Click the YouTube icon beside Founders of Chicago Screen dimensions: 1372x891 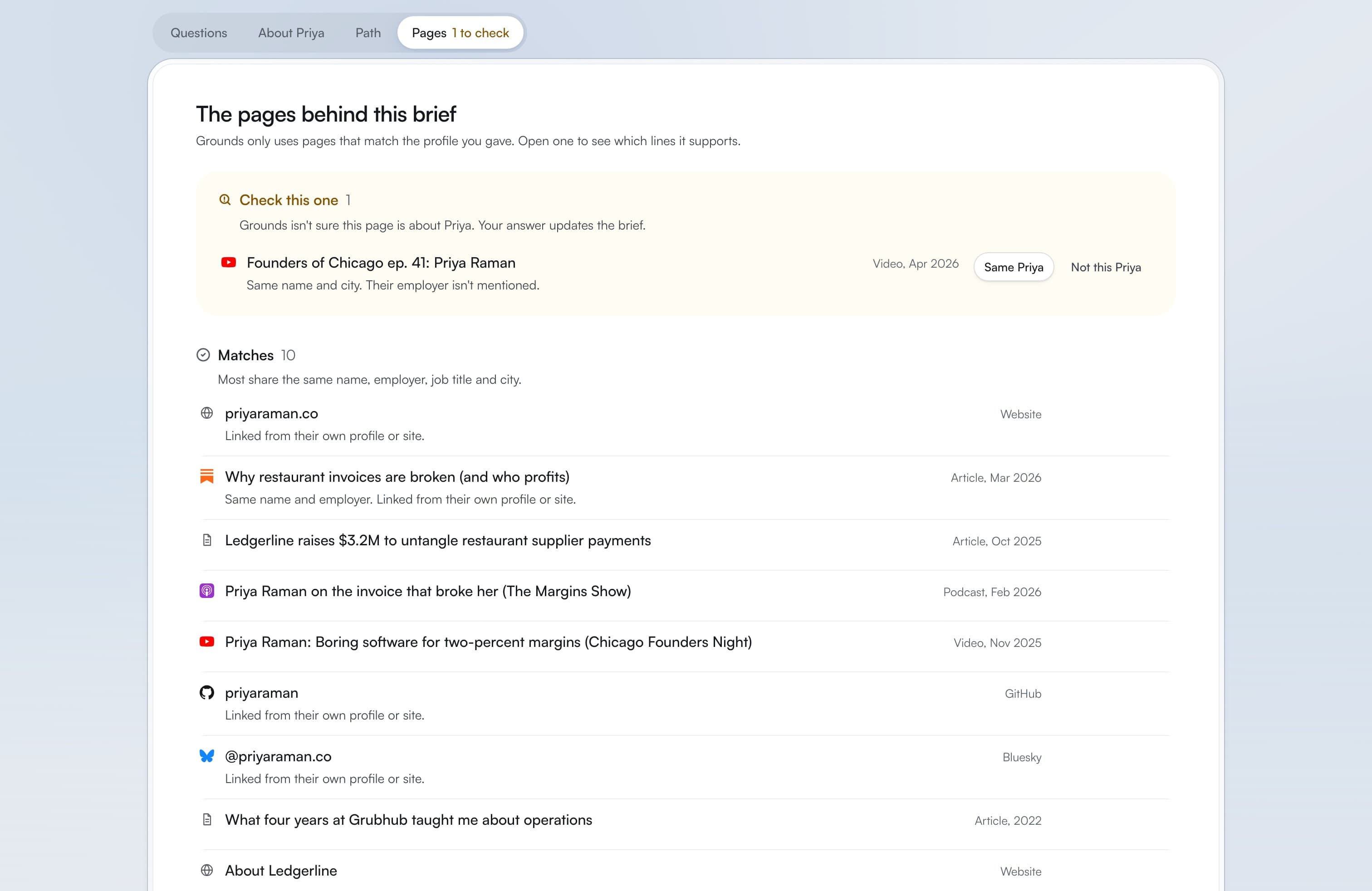click(x=228, y=263)
